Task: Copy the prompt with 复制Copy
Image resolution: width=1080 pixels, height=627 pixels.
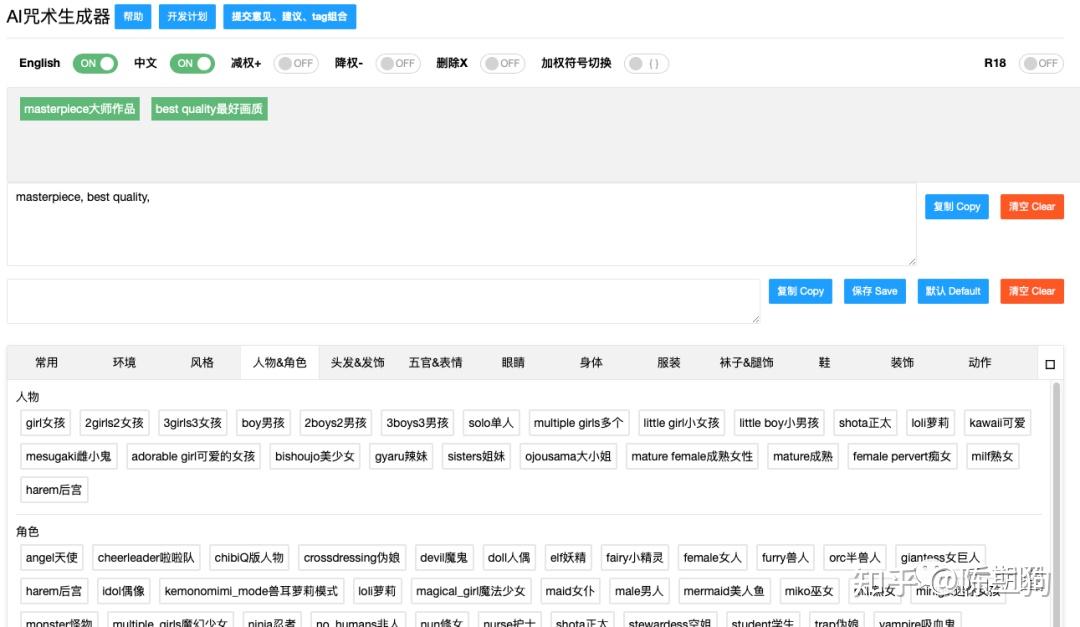Action: pos(956,207)
